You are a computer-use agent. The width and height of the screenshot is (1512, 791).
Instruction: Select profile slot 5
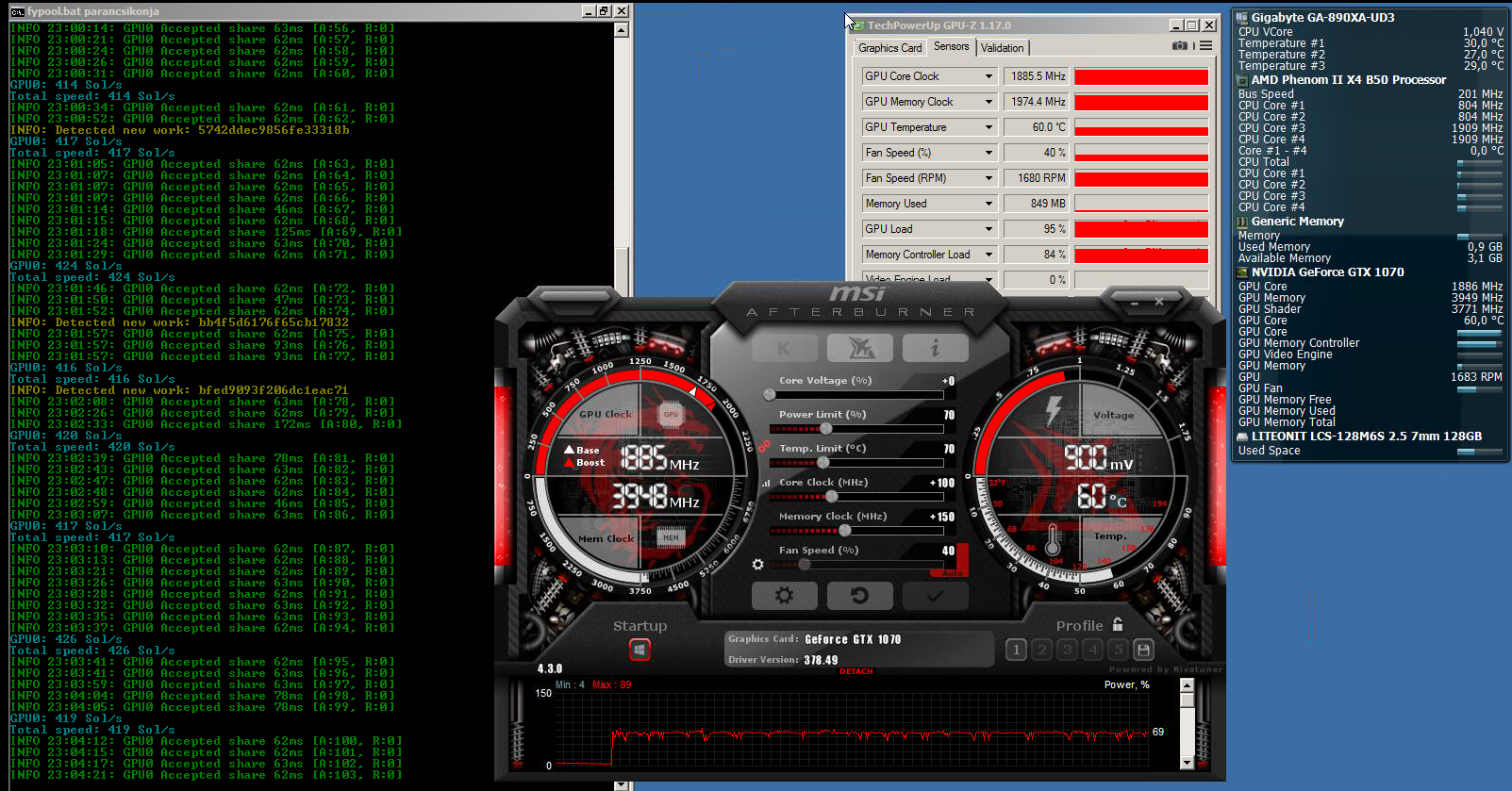[x=1118, y=650]
